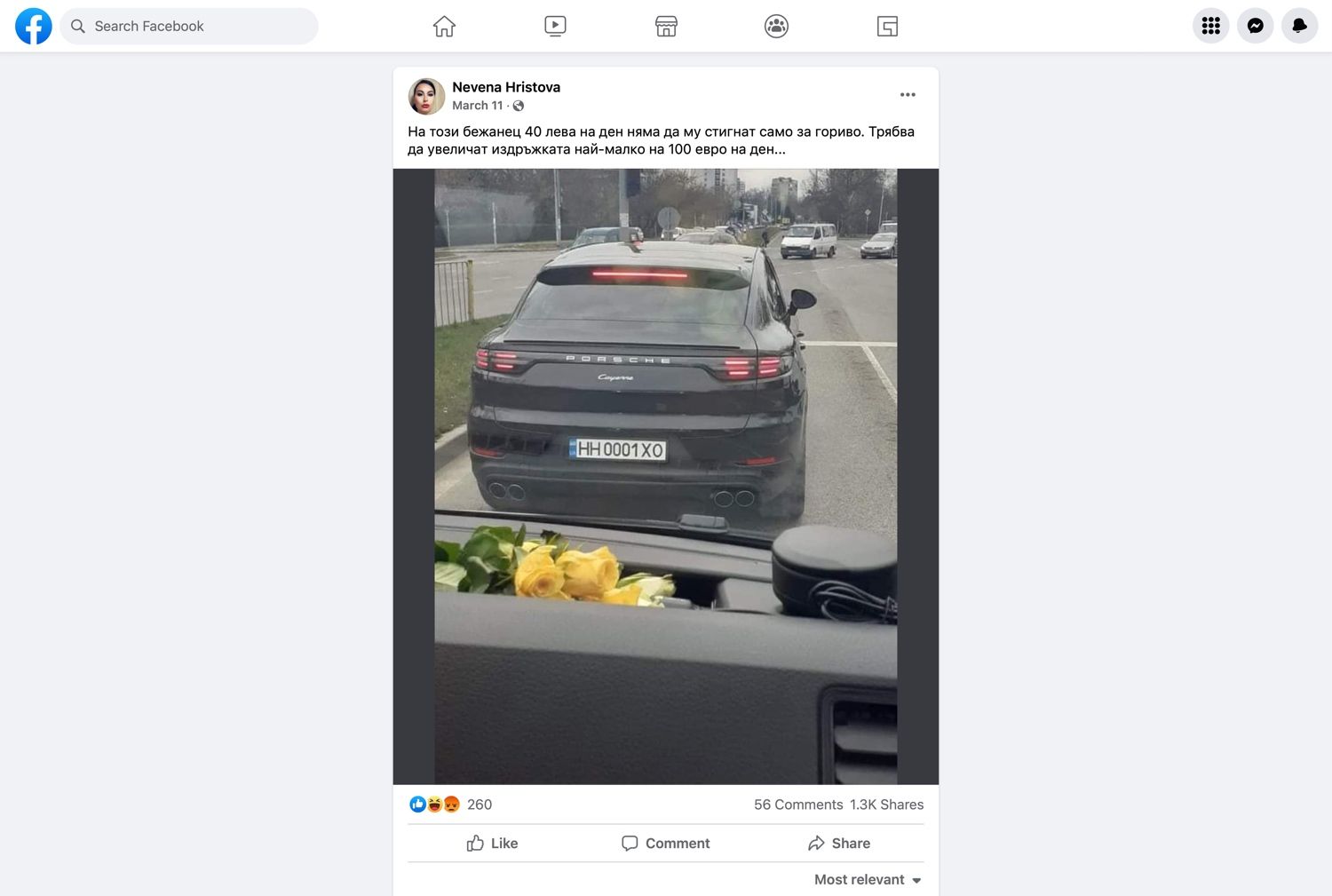Open the Watch video icon

tap(555, 27)
